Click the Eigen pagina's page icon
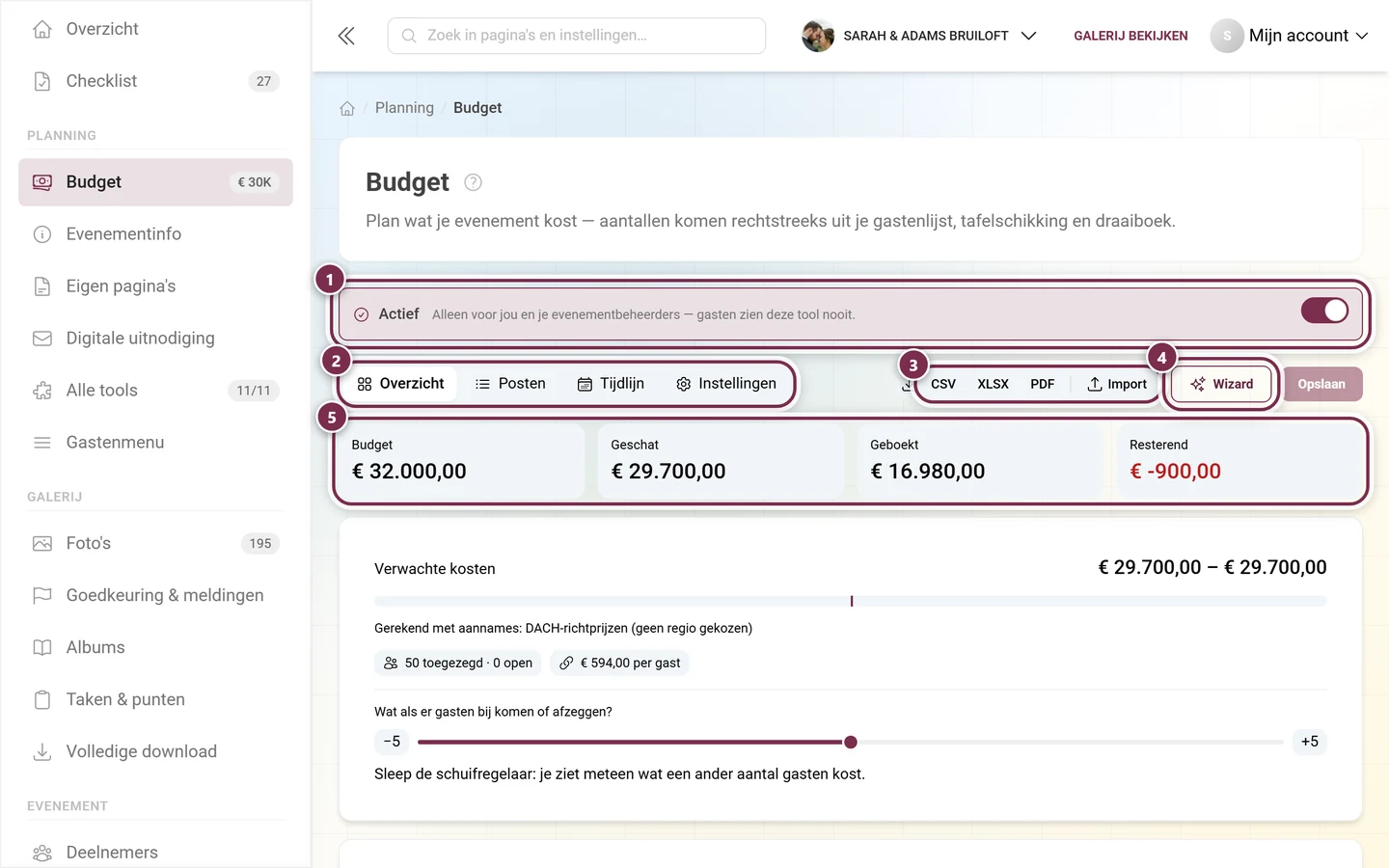 coord(42,286)
